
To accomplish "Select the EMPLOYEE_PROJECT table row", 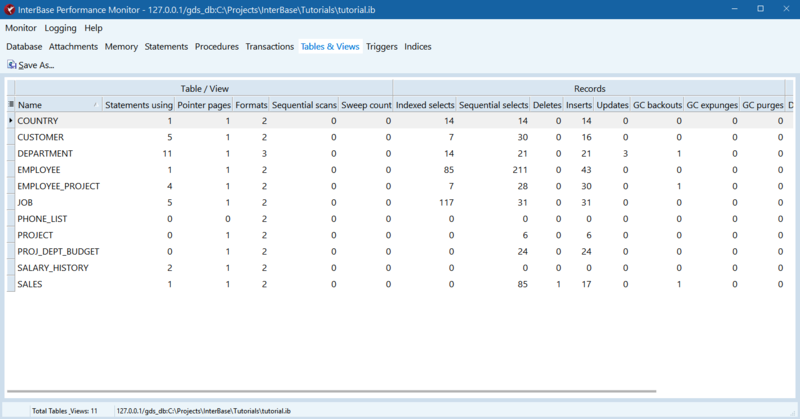I will [x=400, y=186].
